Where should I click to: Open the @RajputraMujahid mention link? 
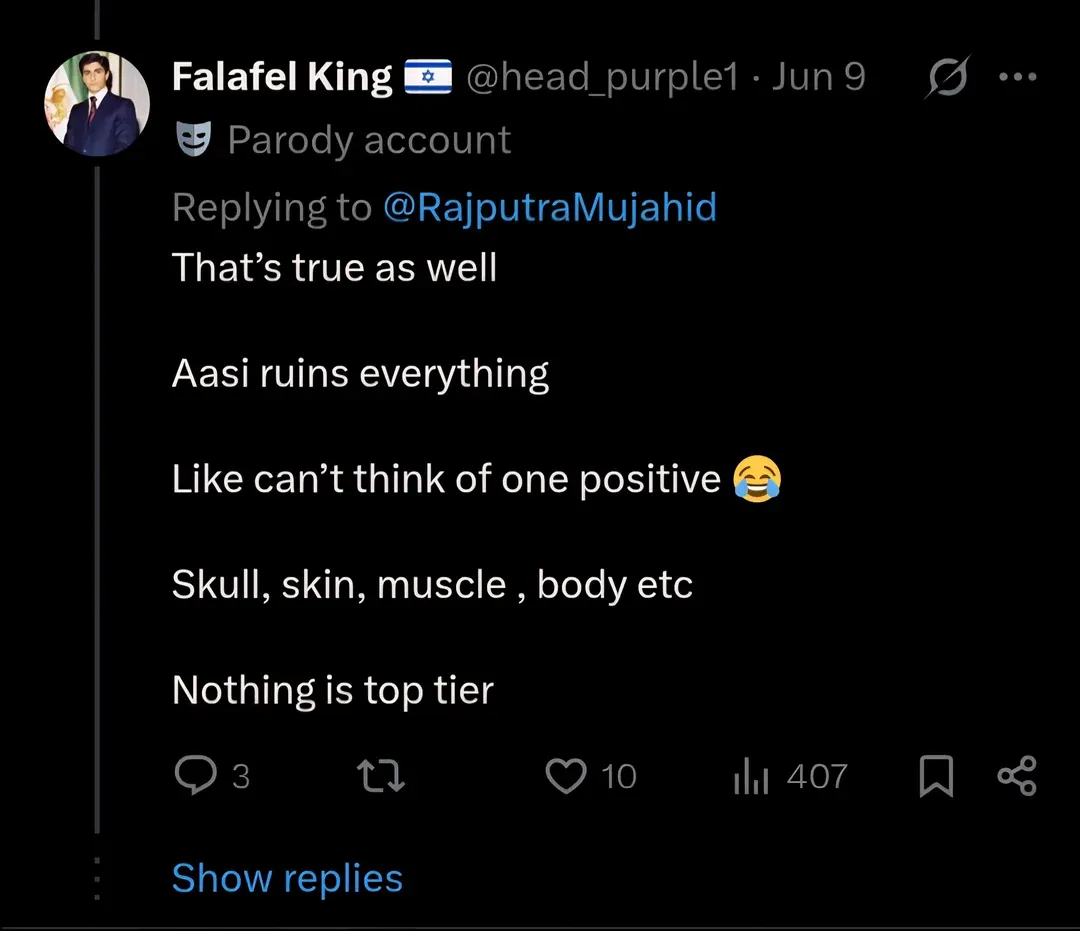click(550, 208)
